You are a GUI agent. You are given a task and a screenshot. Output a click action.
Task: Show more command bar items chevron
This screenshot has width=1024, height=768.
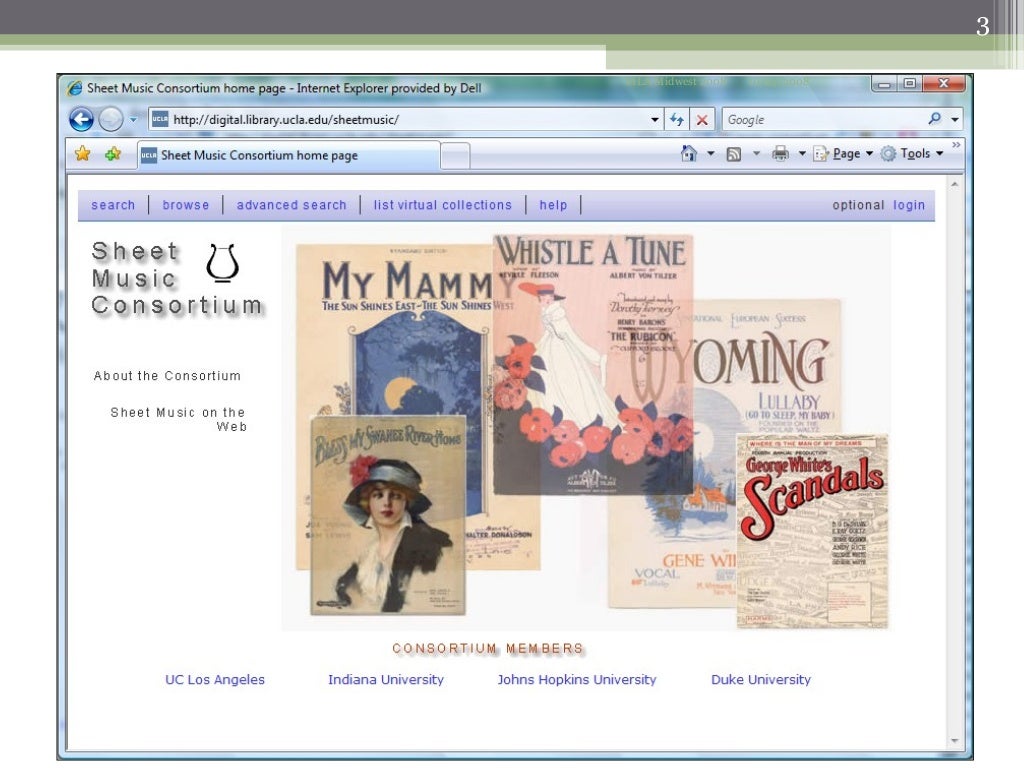(x=956, y=145)
